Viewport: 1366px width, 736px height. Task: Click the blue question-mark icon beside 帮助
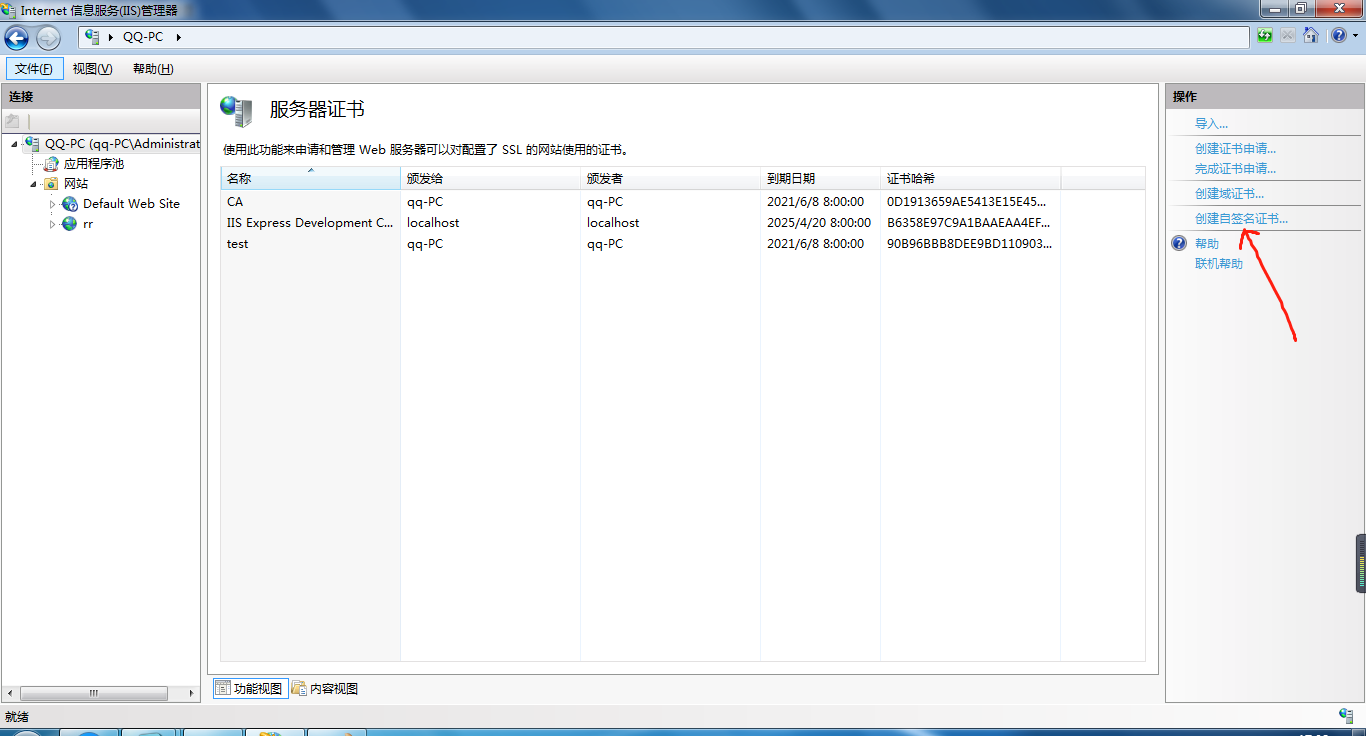pyautogui.click(x=1179, y=243)
